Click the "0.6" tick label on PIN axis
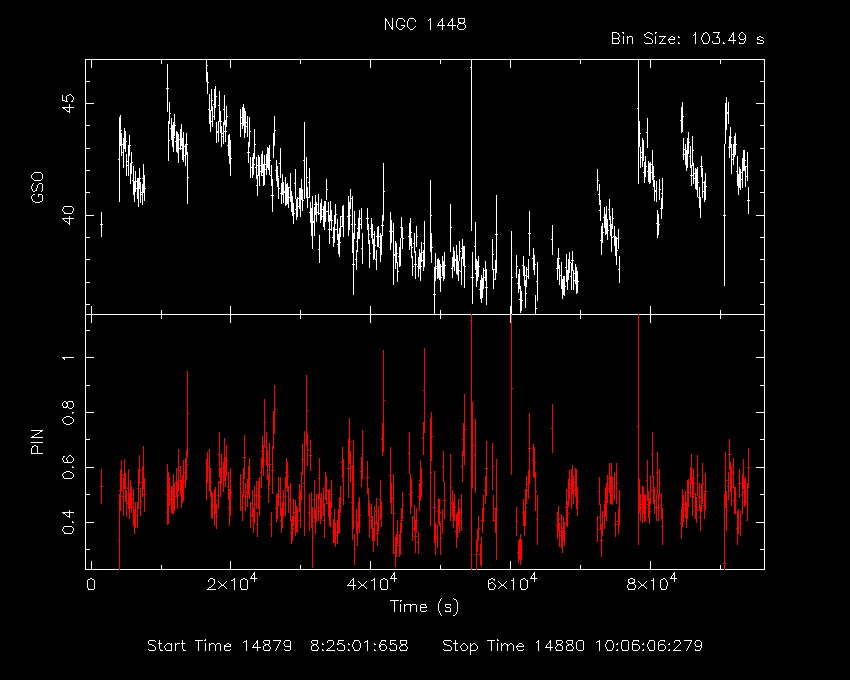 (x=68, y=467)
